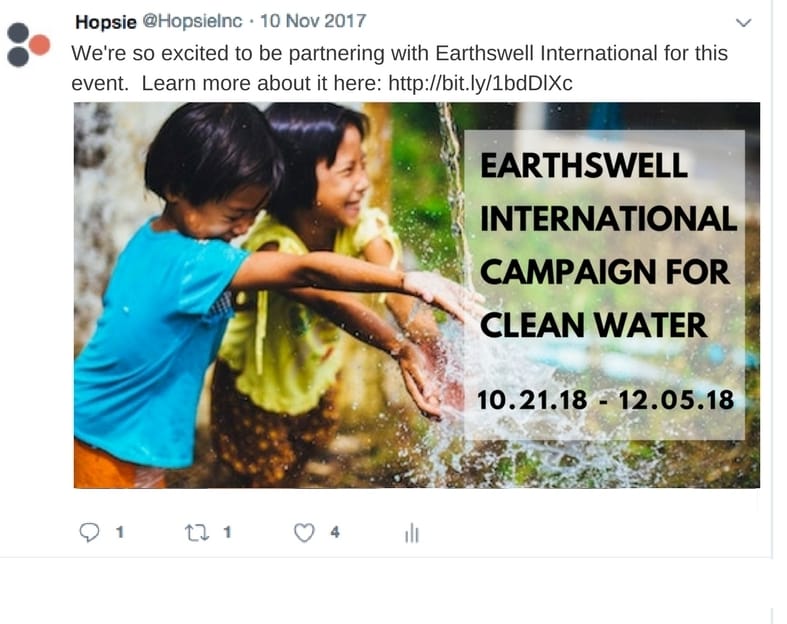The height and width of the screenshot is (624, 787).
Task: Expand tweet options chevron menu
Action: pyautogui.click(x=743, y=23)
